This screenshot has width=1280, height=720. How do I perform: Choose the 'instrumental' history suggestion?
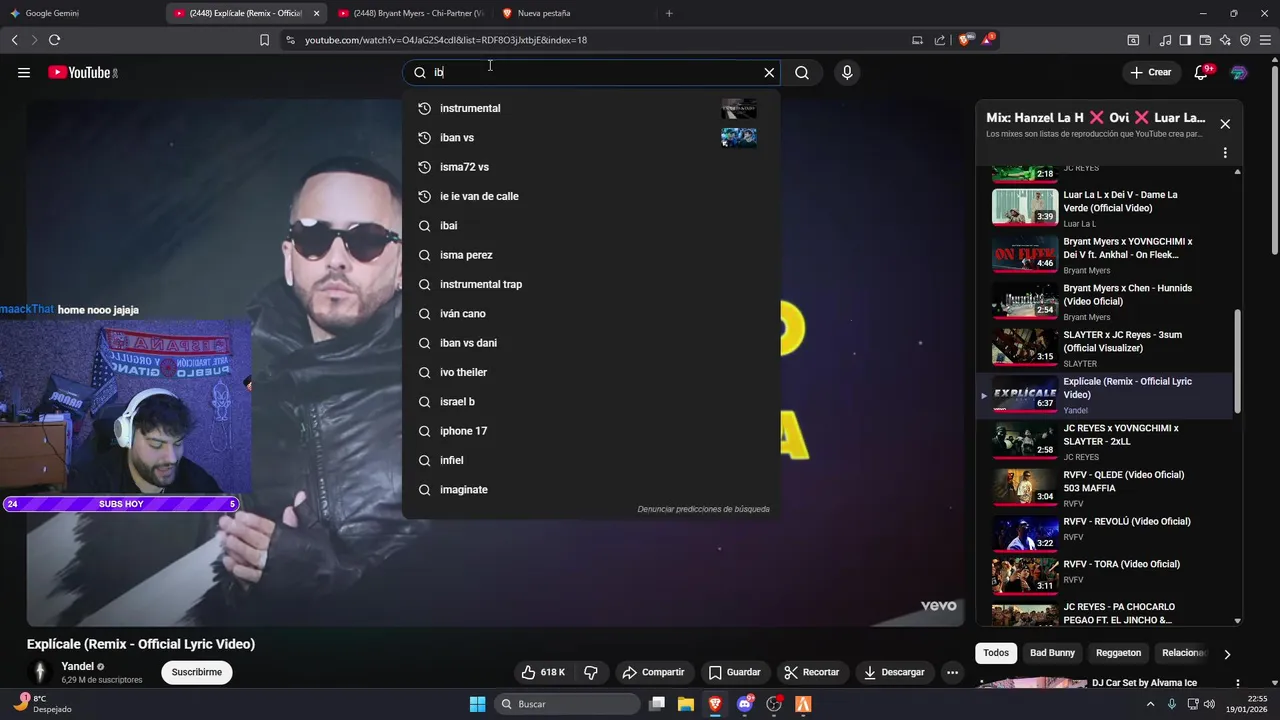[590, 108]
